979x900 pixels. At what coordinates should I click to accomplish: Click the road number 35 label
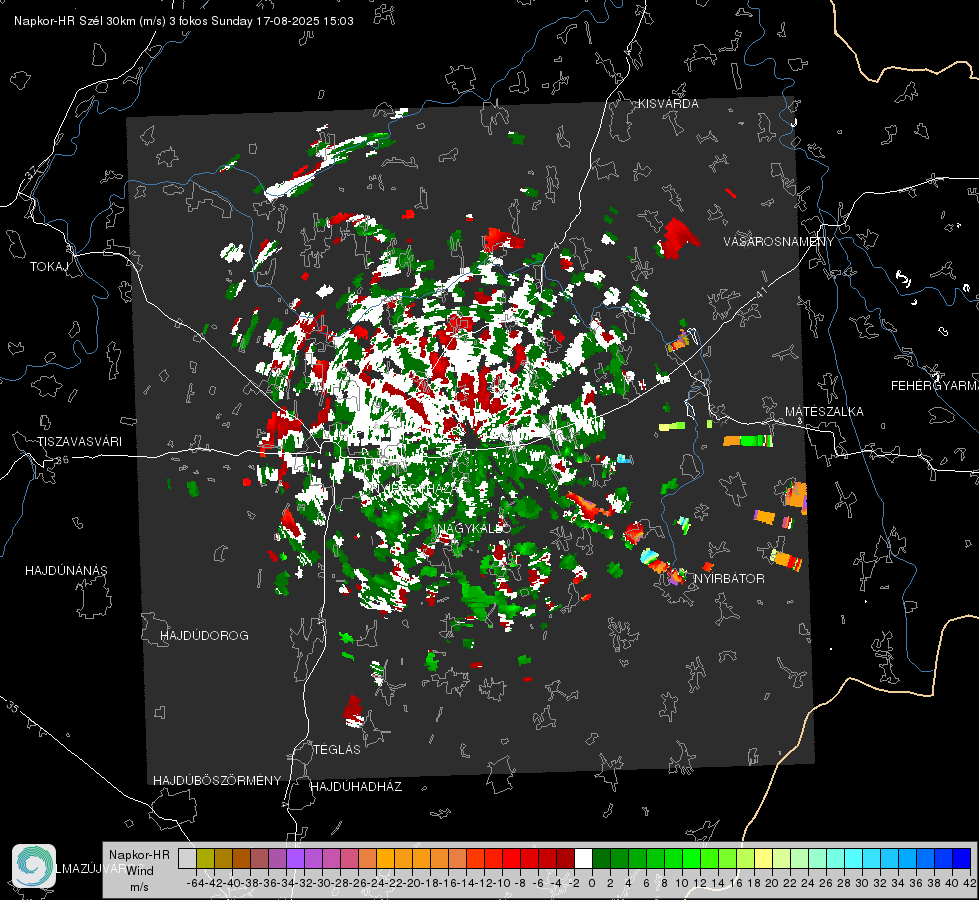[13, 707]
